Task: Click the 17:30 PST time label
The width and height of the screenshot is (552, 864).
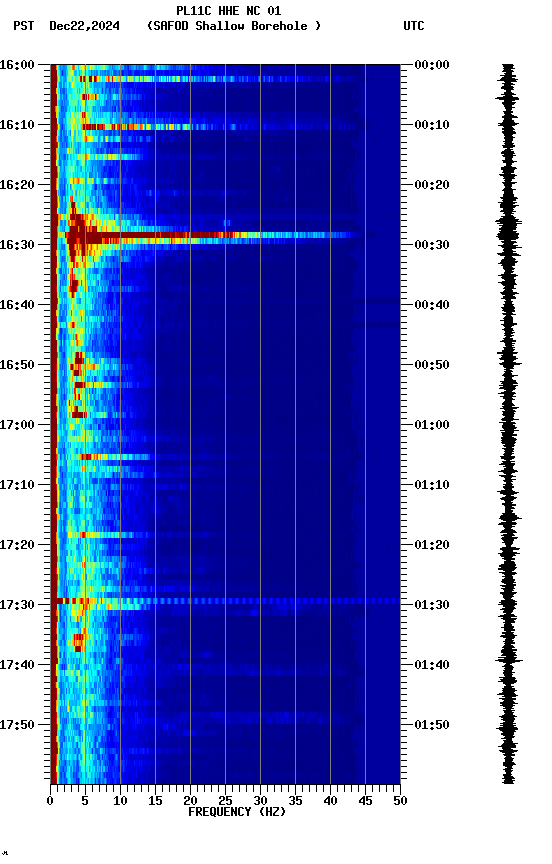Action: click(17, 606)
